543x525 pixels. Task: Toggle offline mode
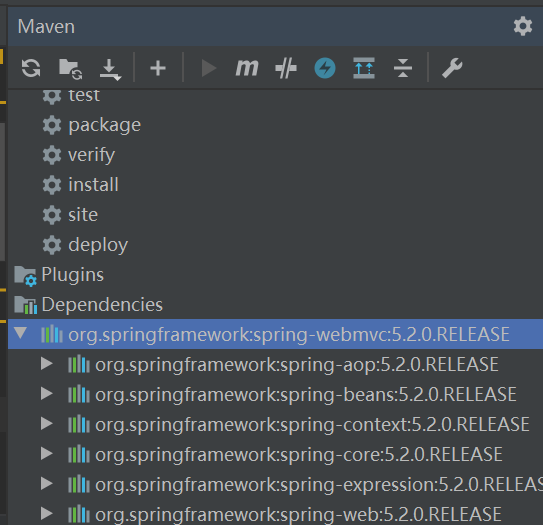(286, 68)
